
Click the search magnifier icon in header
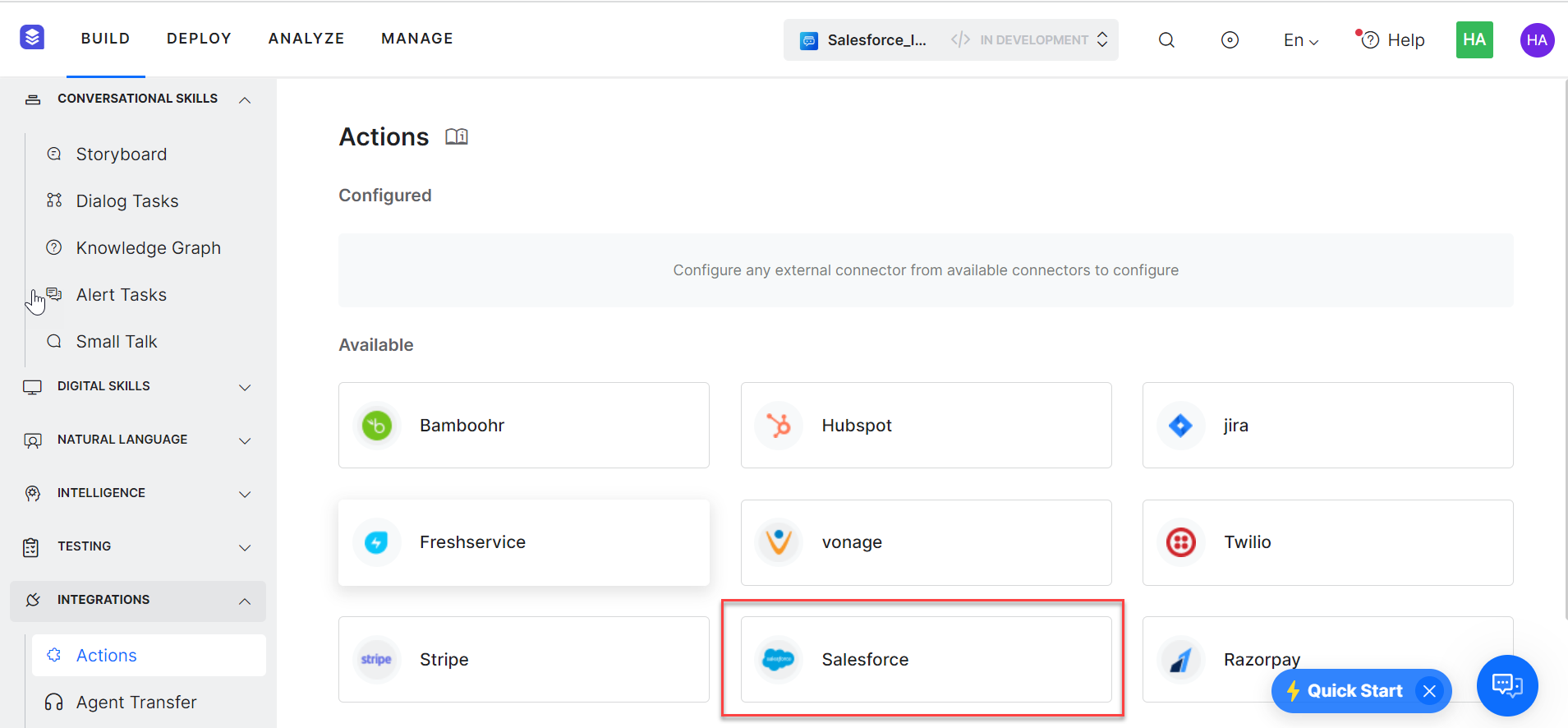(1166, 40)
